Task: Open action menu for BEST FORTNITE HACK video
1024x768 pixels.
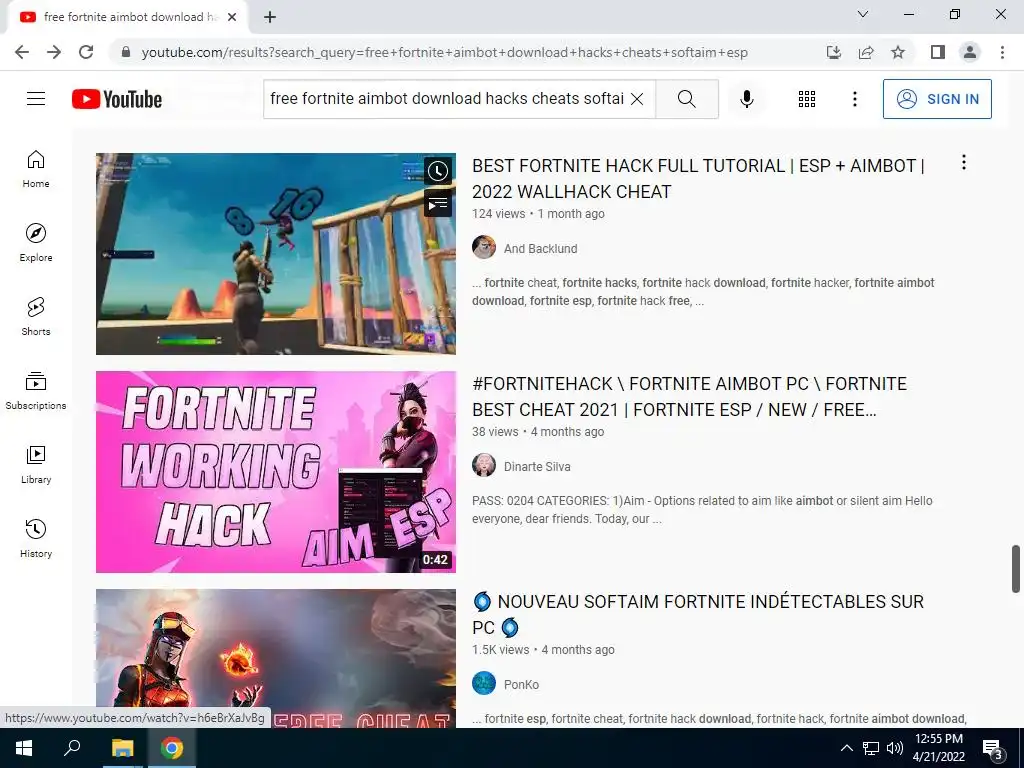Action: point(963,163)
